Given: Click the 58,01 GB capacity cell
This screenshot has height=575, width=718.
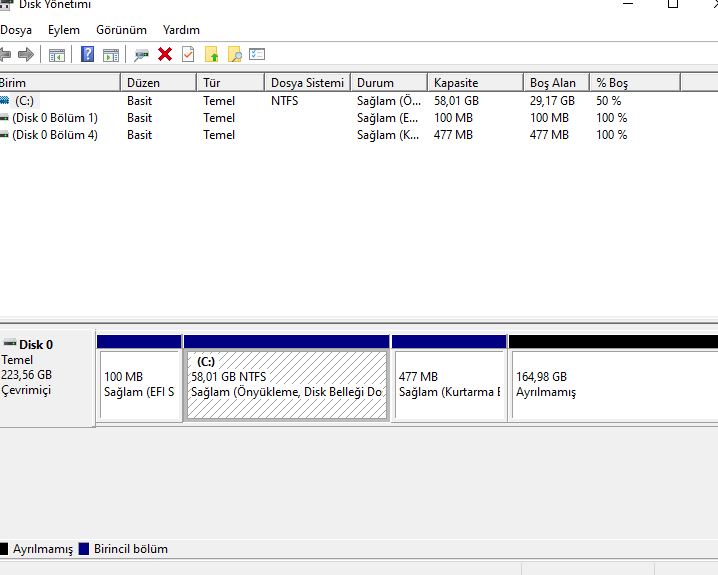Looking at the screenshot, I should [456, 101].
